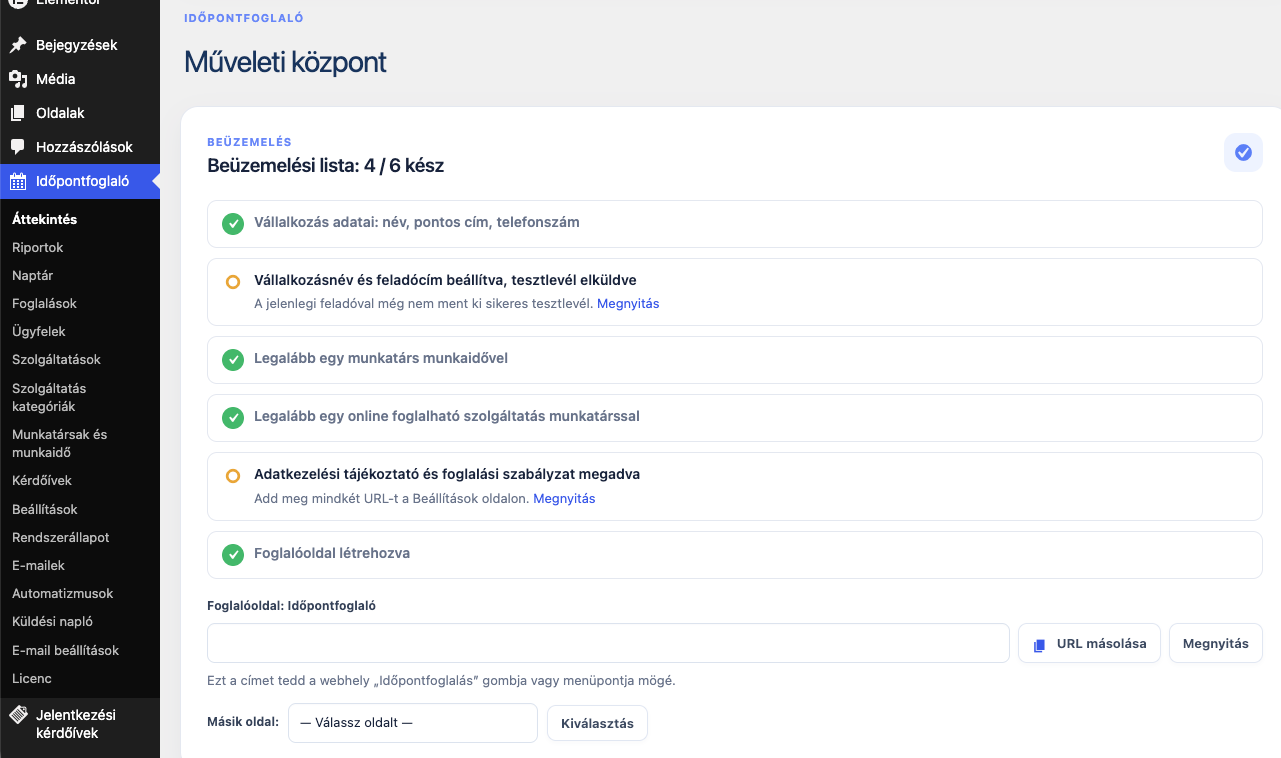Viewport: 1281px width, 758px height.
Task: Click the Jelentkezési kérdőívek menu icon
Action: 18,715
